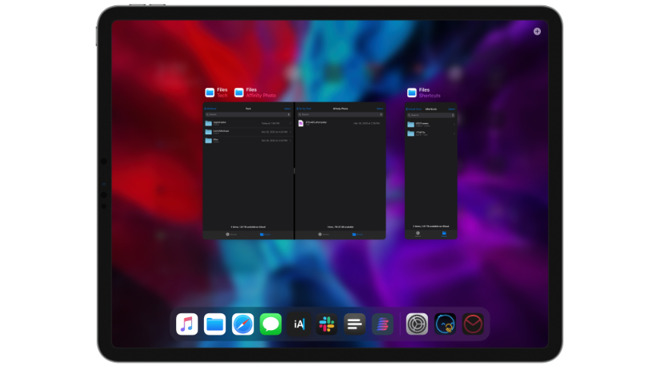Click the search field in Affinity Photo window
Screen dimensions: 660x368
pos(340,115)
